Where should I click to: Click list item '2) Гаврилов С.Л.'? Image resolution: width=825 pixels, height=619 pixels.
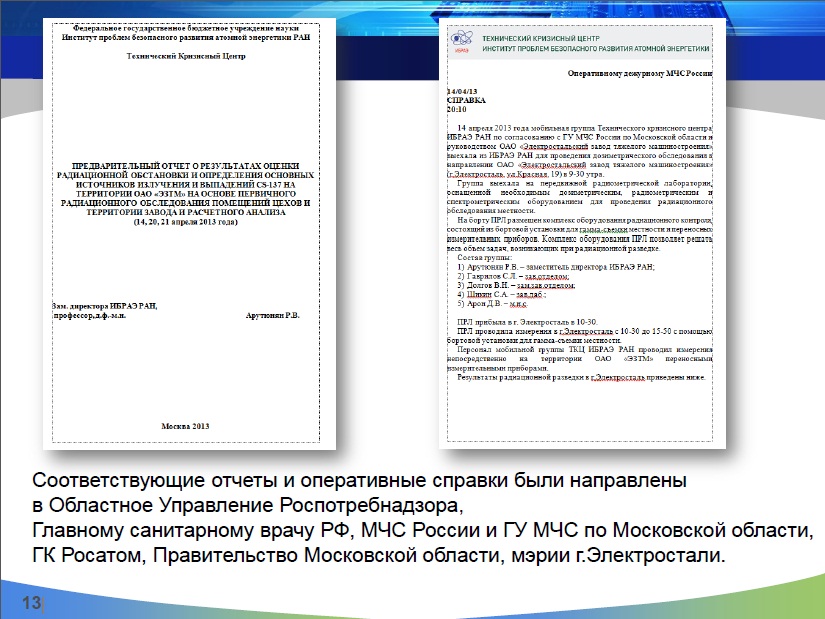[x=514, y=276]
